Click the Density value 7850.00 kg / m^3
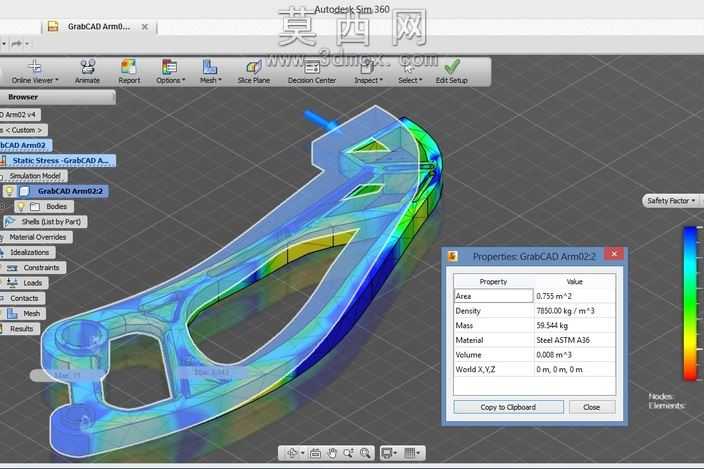 (565, 311)
